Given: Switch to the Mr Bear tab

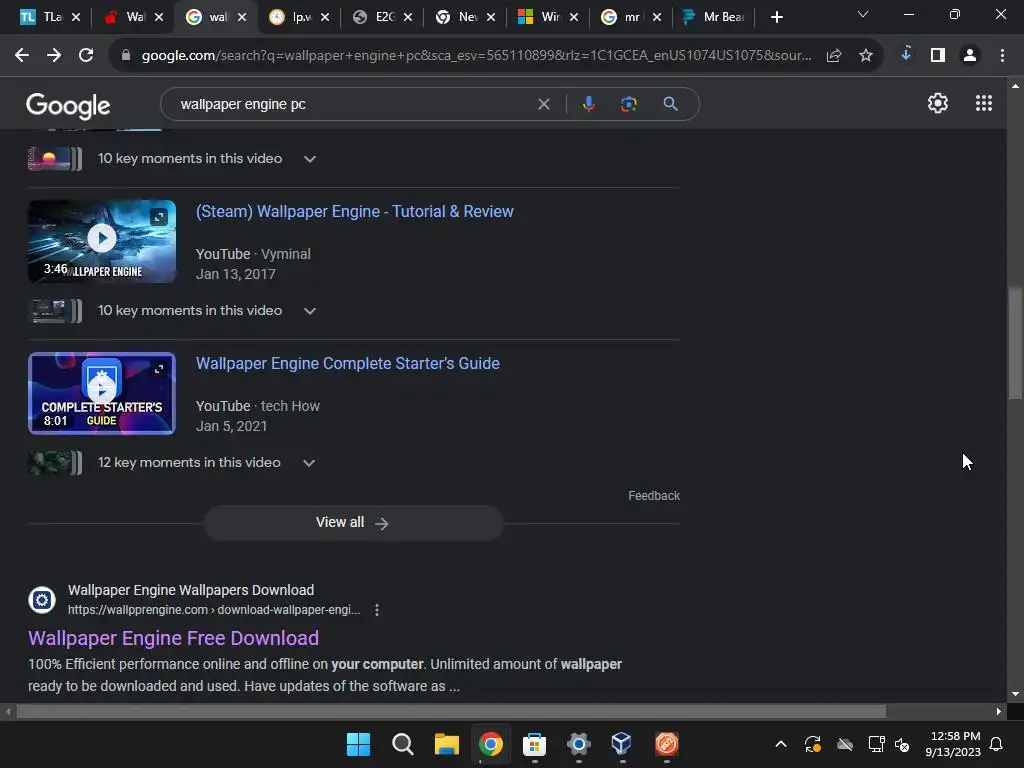Looking at the screenshot, I should pos(713,17).
